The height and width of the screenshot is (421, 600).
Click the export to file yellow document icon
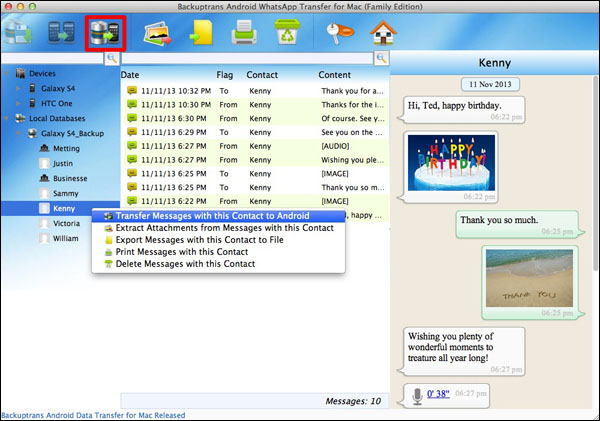tap(201, 33)
